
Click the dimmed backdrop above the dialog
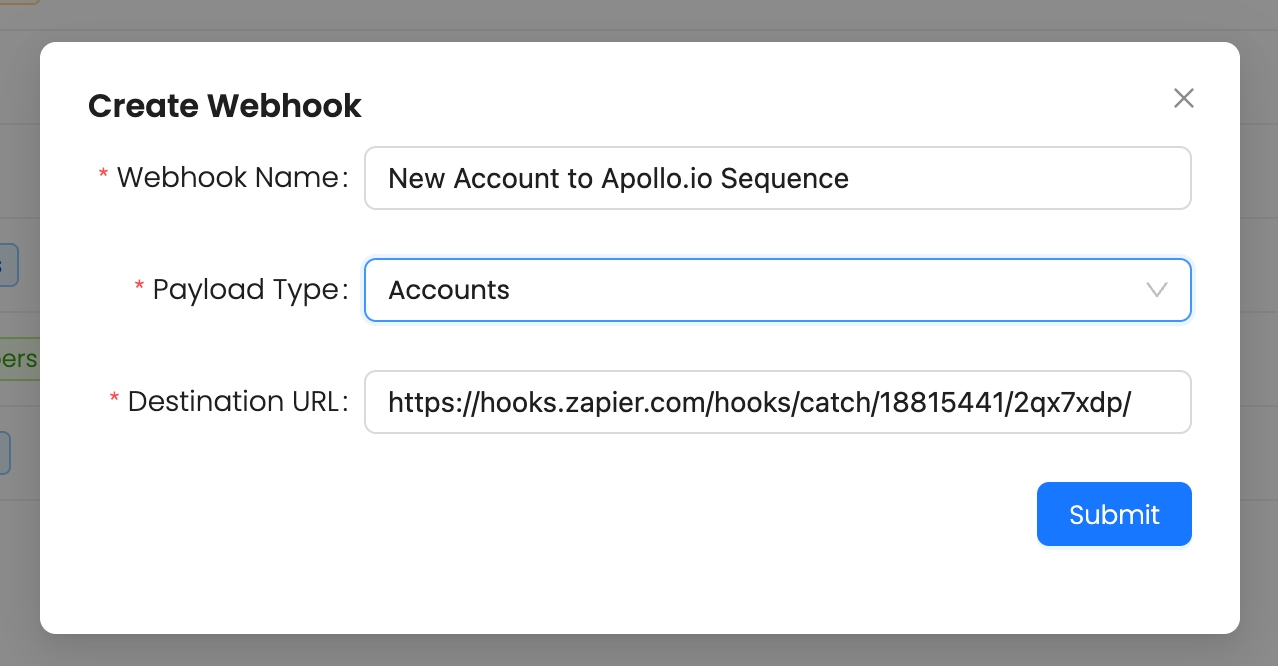(640, 18)
